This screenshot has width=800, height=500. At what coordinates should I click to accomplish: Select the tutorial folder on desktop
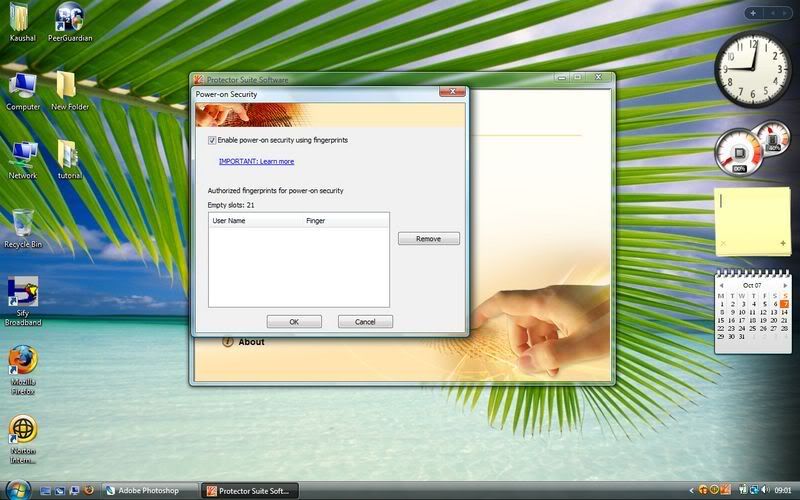point(69,160)
